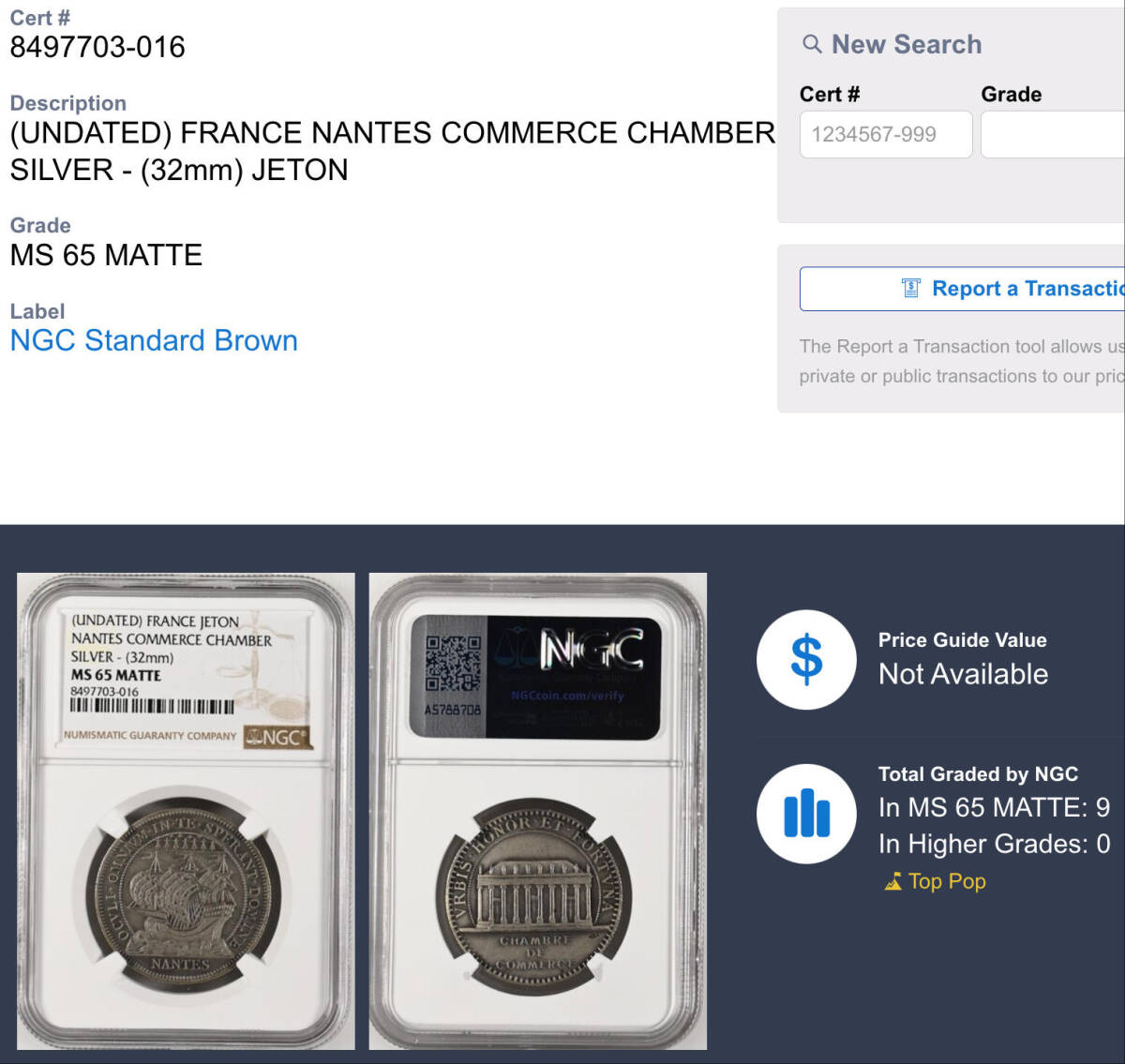This screenshot has height=1064, width=1125.
Task: Click the NGC hologram logo
Action: click(x=592, y=650)
